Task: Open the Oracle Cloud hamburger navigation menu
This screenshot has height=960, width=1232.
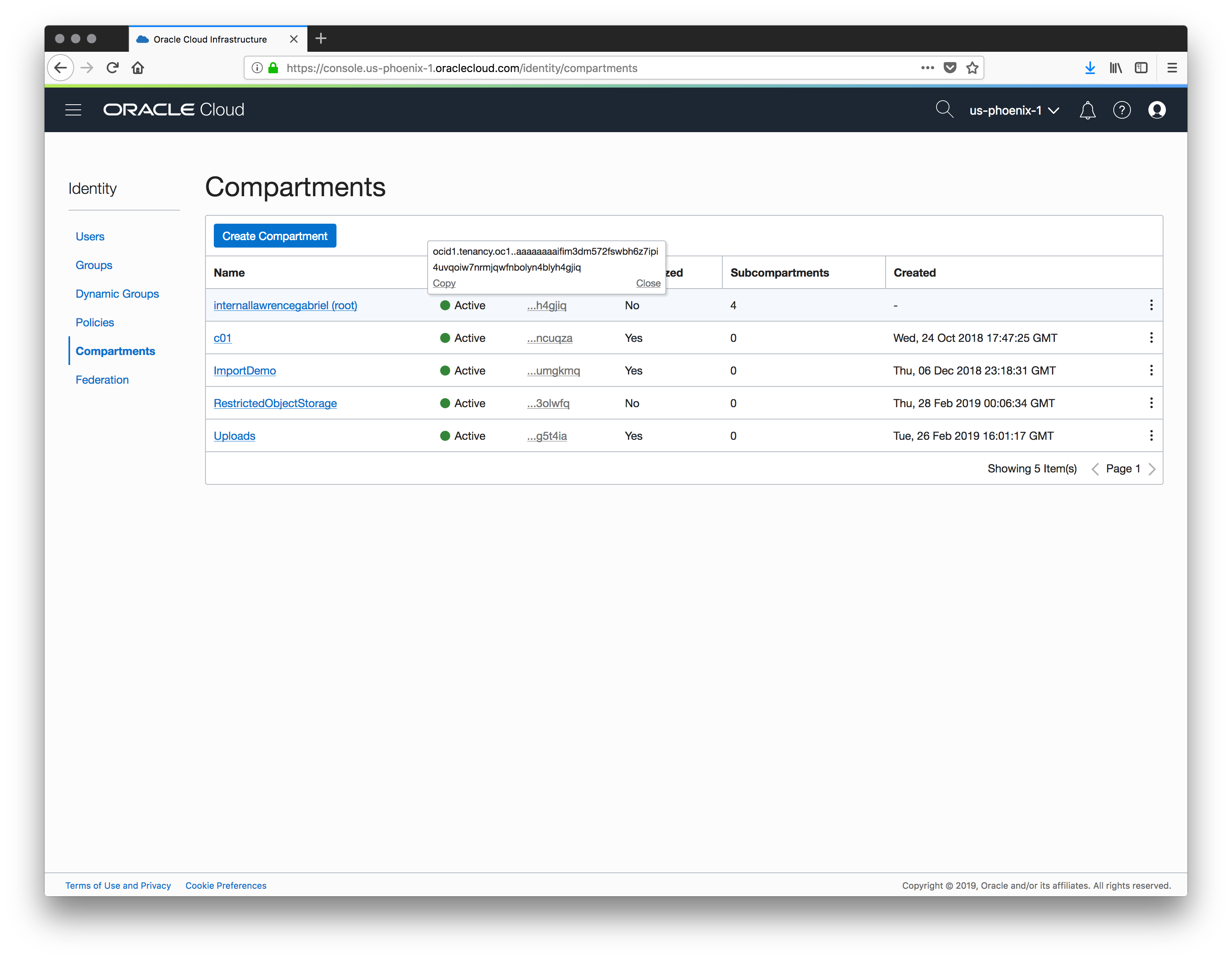Action: [73, 110]
